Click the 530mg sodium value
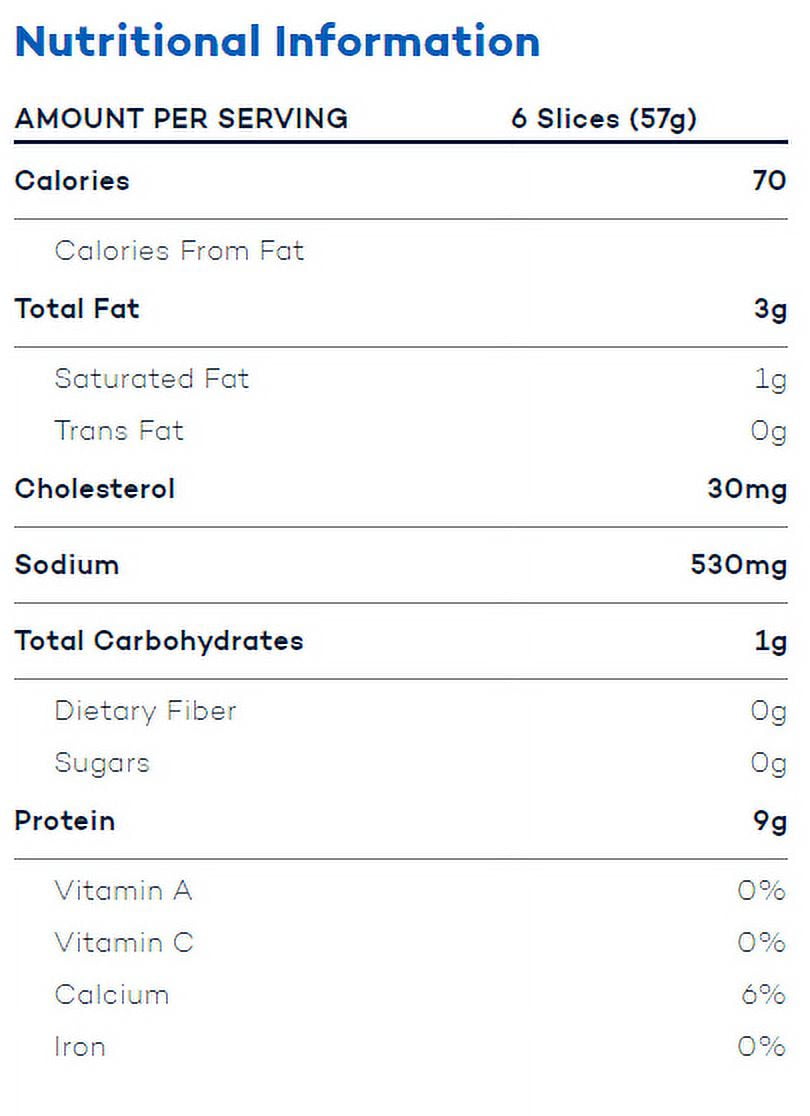Screen dimensions: 810x1116 pos(739,566)
